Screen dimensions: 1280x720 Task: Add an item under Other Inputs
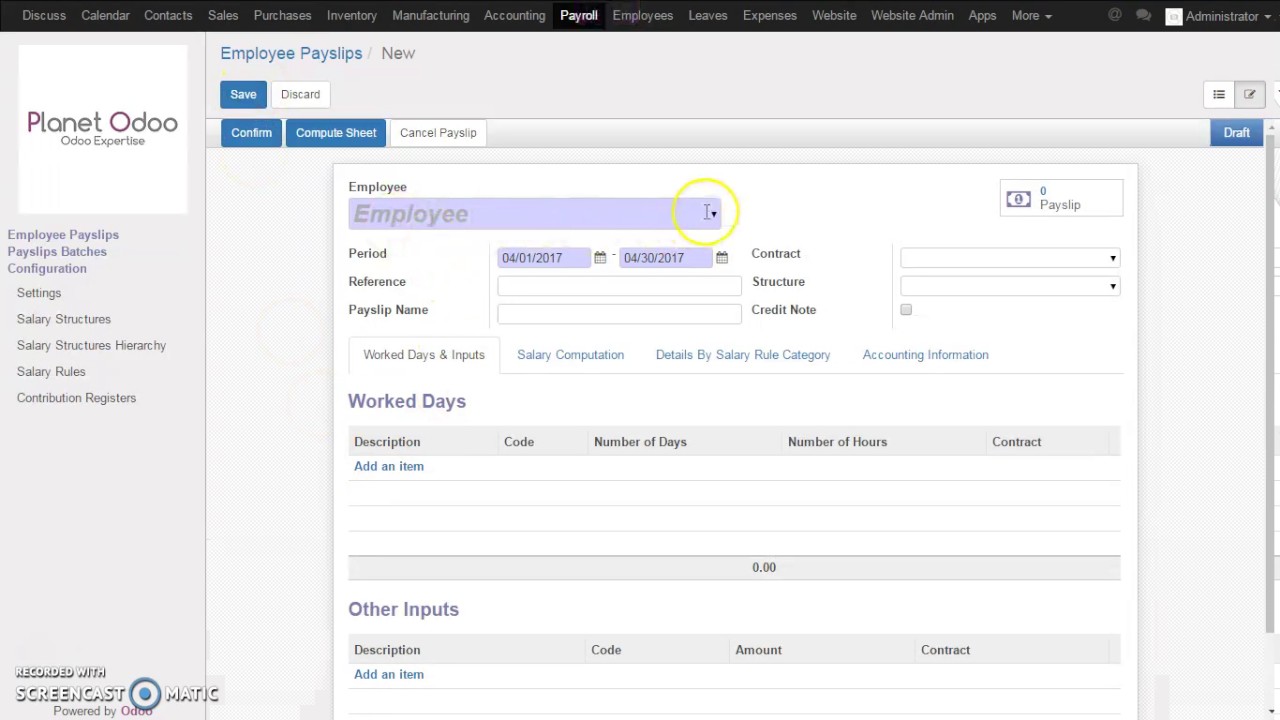pos(389,674)
